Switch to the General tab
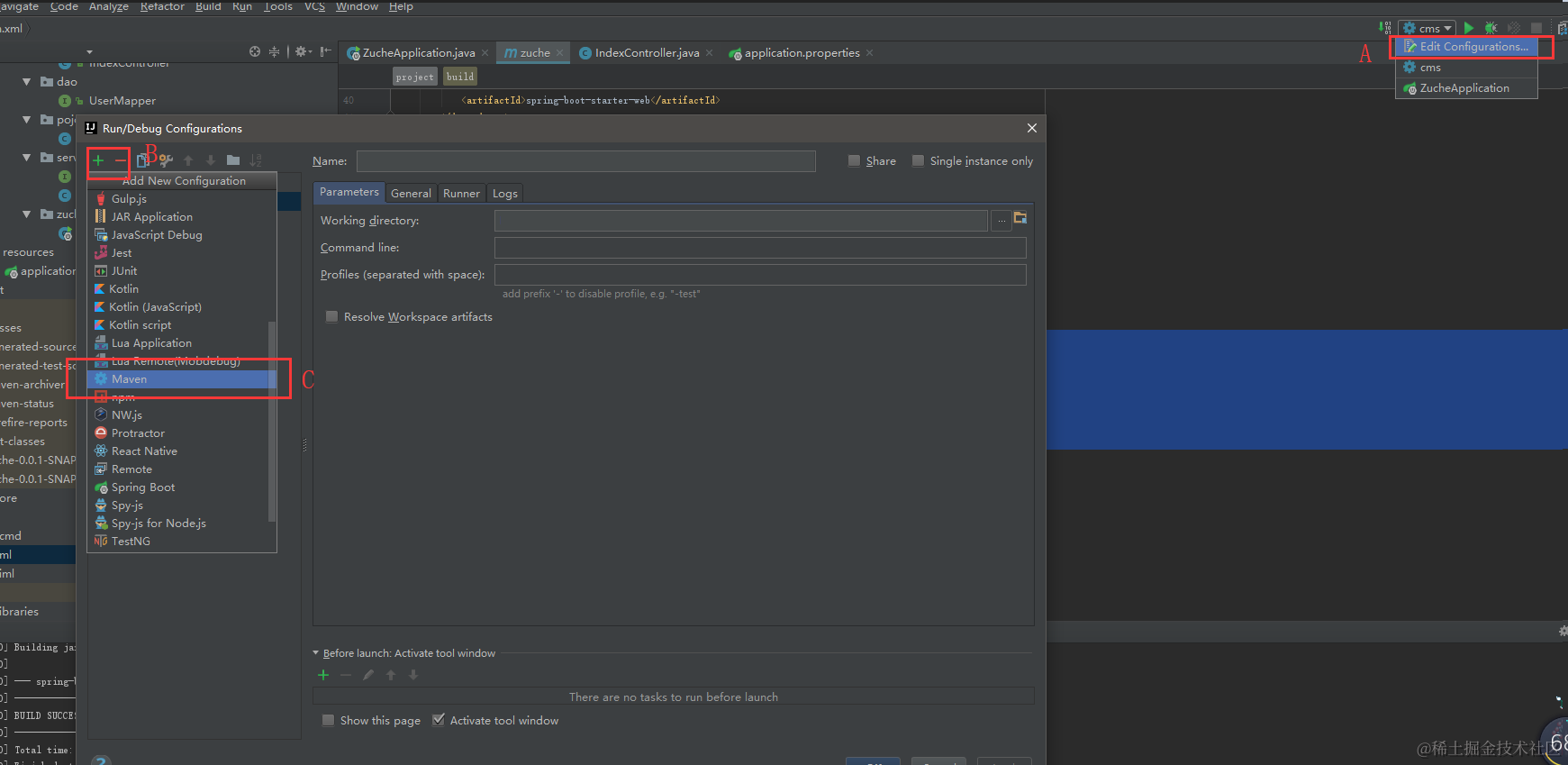Viewport: 1568px width, 765px height. (411, 193)
